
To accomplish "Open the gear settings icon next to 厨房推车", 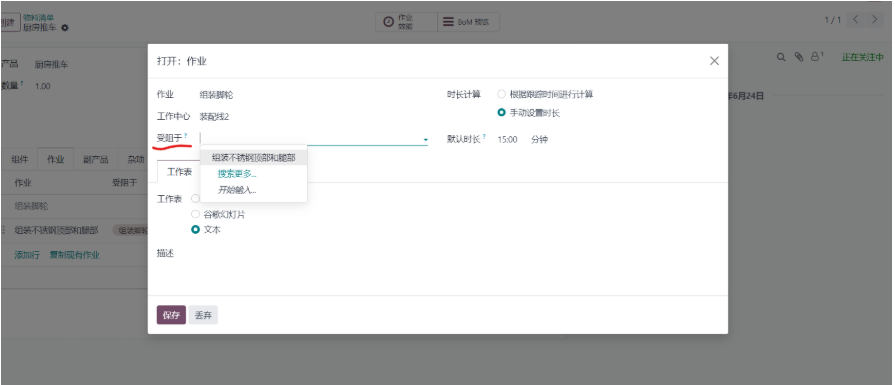I will click(64, 28).
